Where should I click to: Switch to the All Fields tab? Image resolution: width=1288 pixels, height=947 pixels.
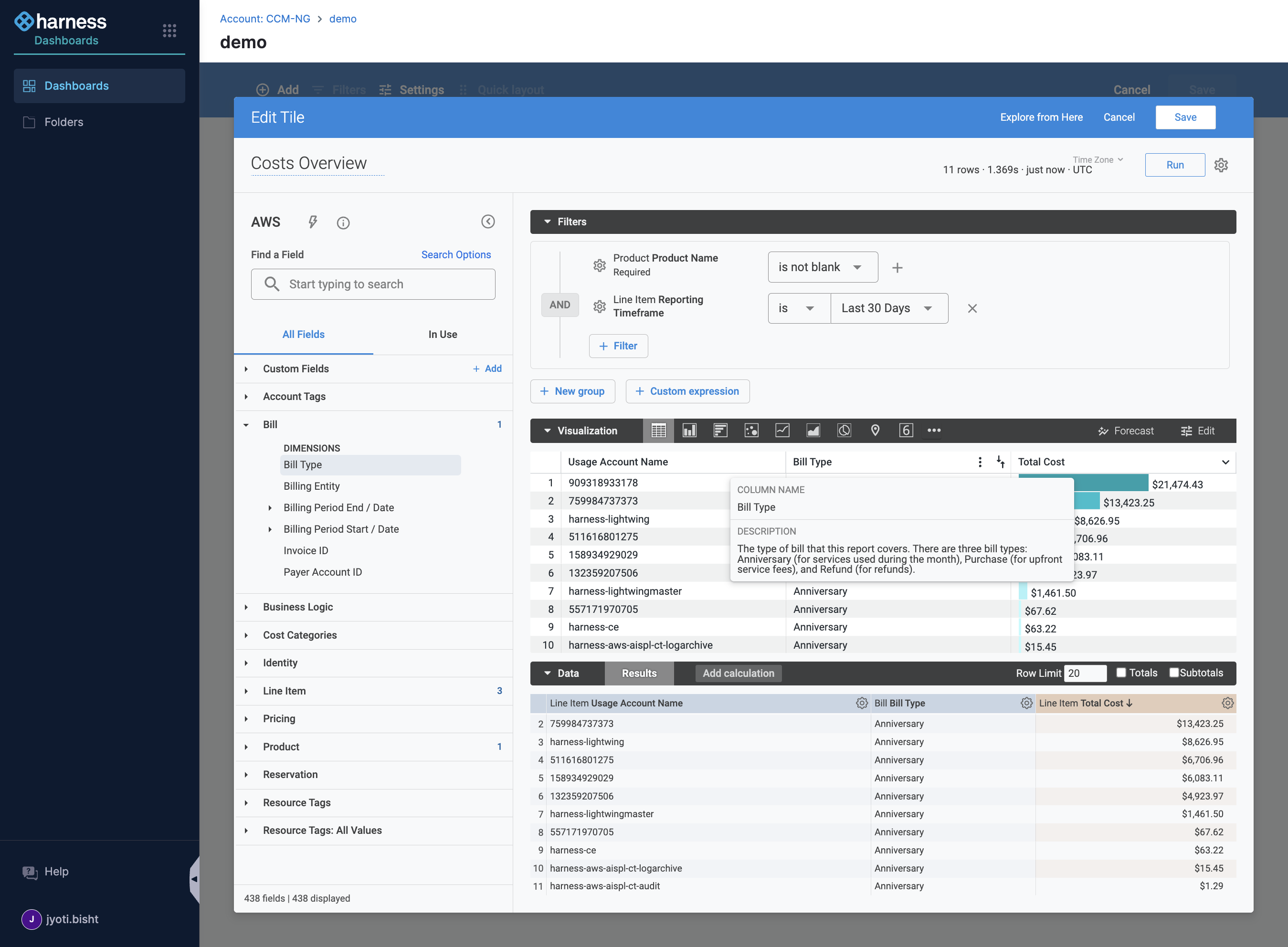pos(303,334)
